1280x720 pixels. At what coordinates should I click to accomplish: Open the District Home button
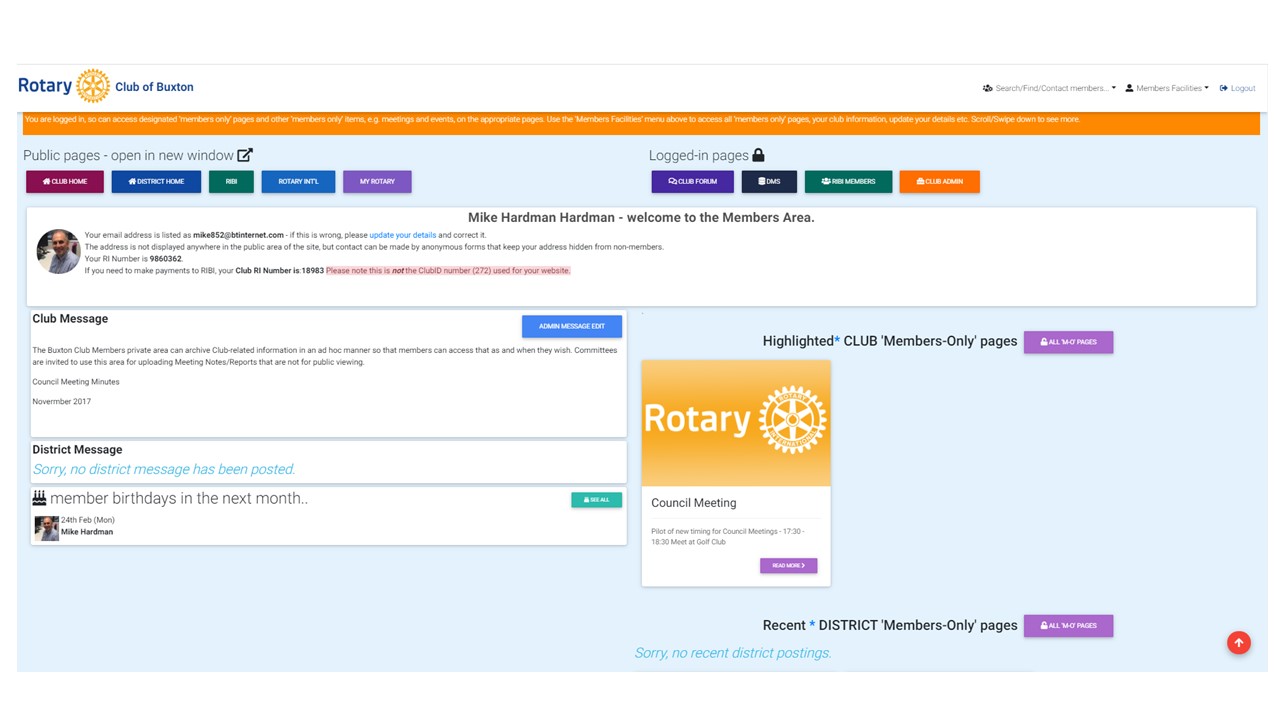tap(156, 181)
